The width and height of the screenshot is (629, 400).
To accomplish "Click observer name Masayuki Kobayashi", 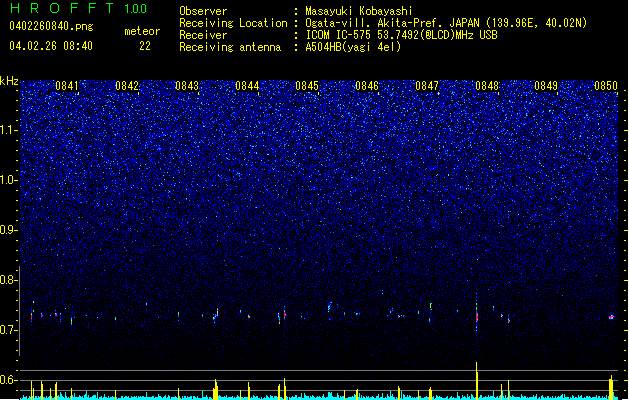I will pos(359,11).
